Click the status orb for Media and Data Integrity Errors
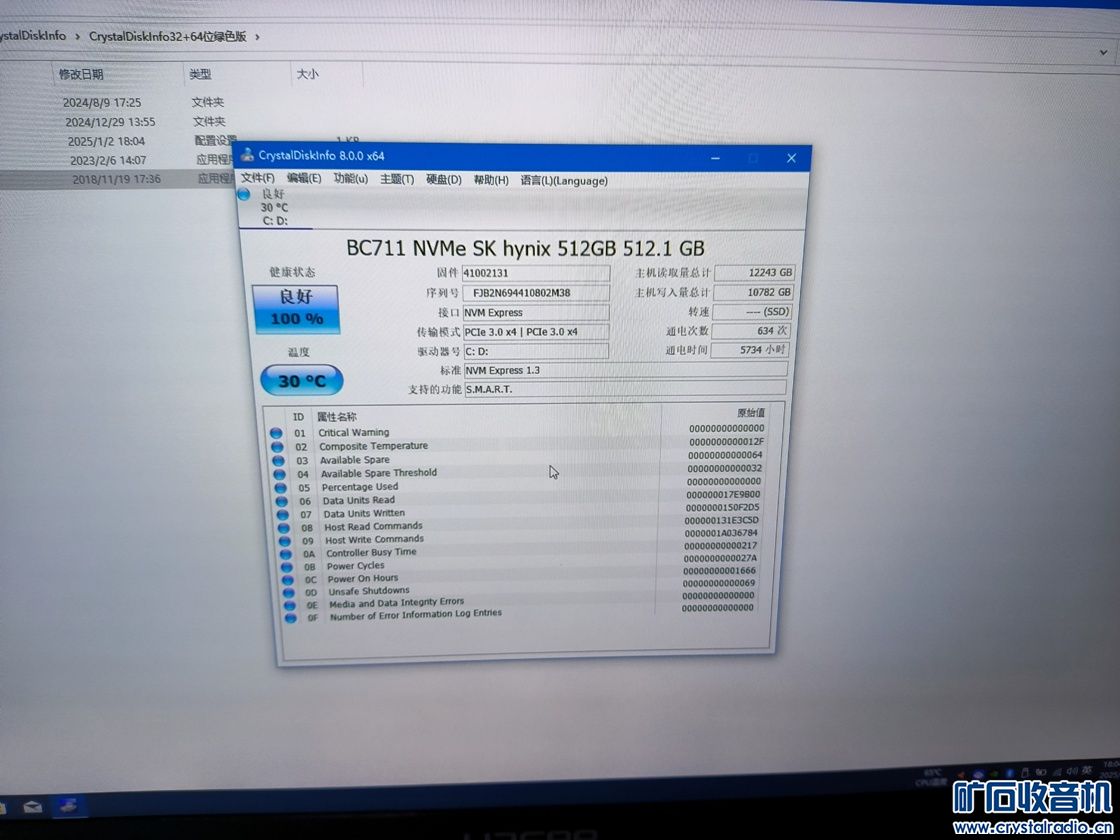The width and height of the screenshot is (1120, 840). [x=289, y=605]
